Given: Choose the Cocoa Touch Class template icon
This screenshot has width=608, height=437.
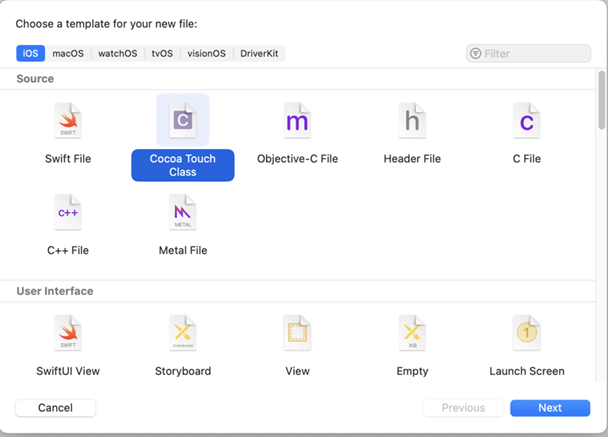Looking at the screenshot, I should (183, 121).
